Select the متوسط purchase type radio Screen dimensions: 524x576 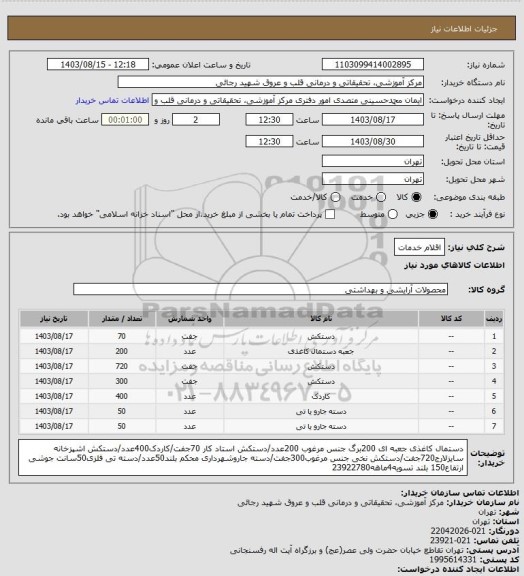coord(393,214)
